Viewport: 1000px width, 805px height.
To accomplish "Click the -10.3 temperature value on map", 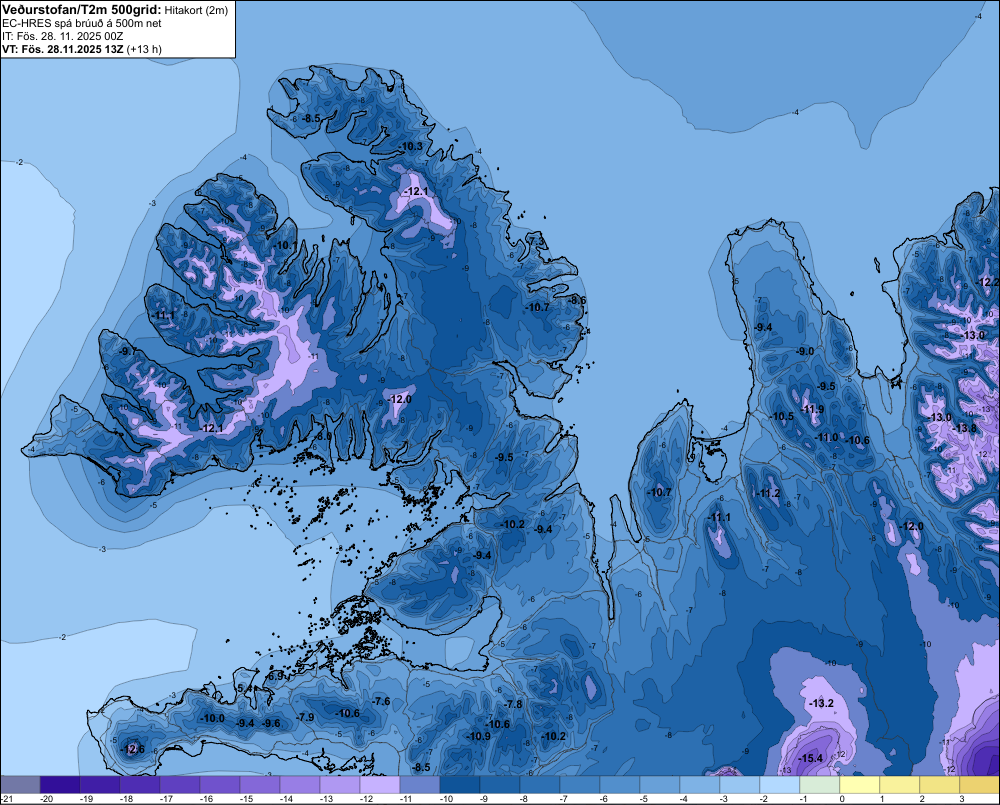I will (411, 147).
